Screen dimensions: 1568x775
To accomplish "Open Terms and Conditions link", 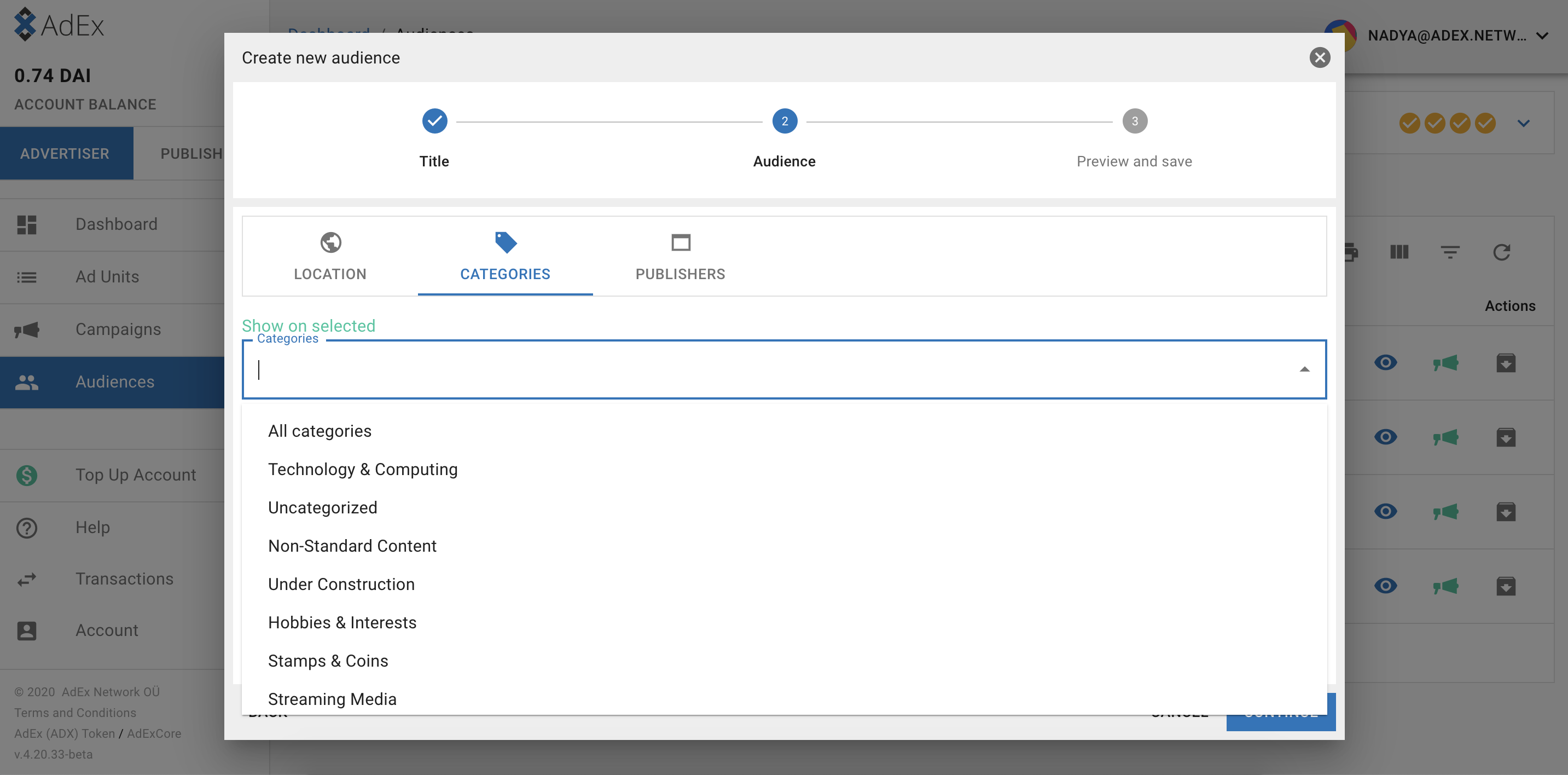I will (75, 712).
